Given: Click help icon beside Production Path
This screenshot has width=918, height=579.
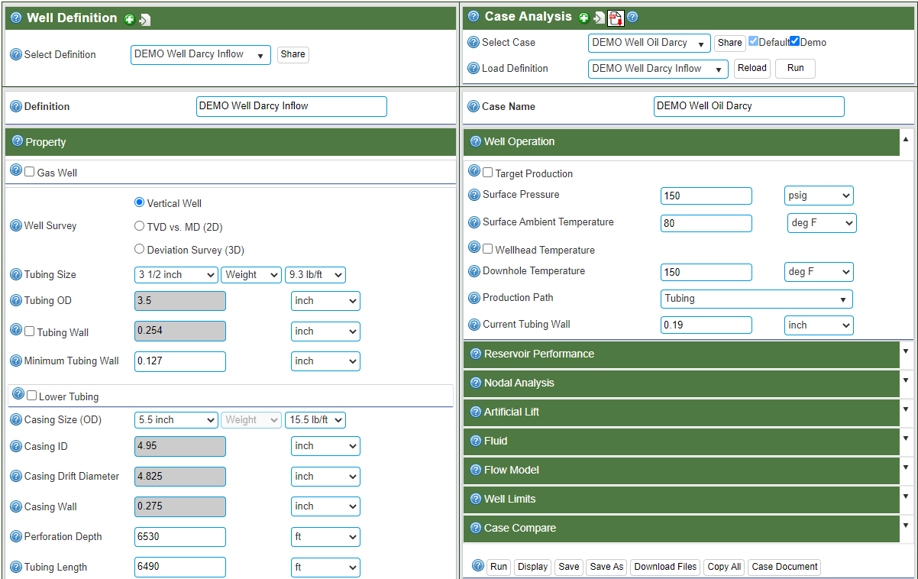Looking at the screenshot, I should [474, 298].
